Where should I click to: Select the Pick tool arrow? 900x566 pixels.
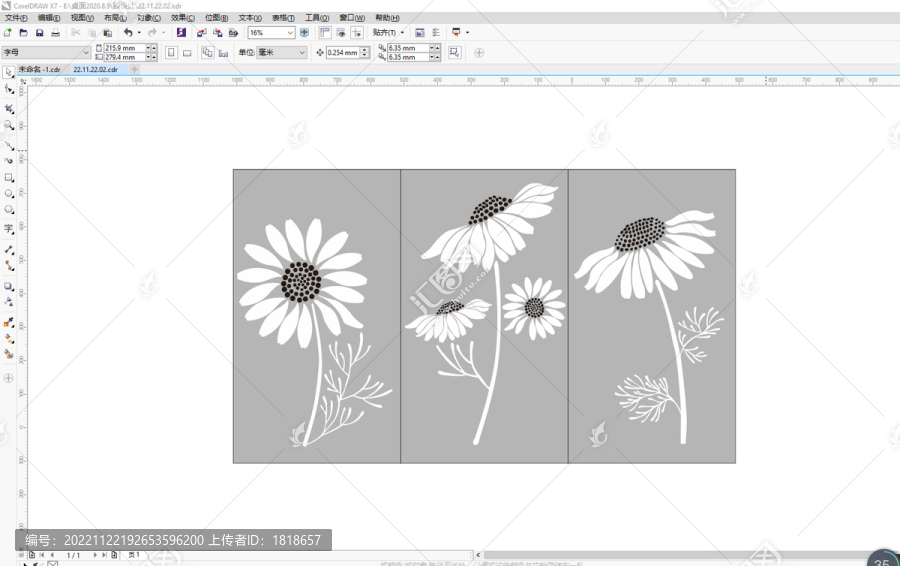[x=9, y=72]
